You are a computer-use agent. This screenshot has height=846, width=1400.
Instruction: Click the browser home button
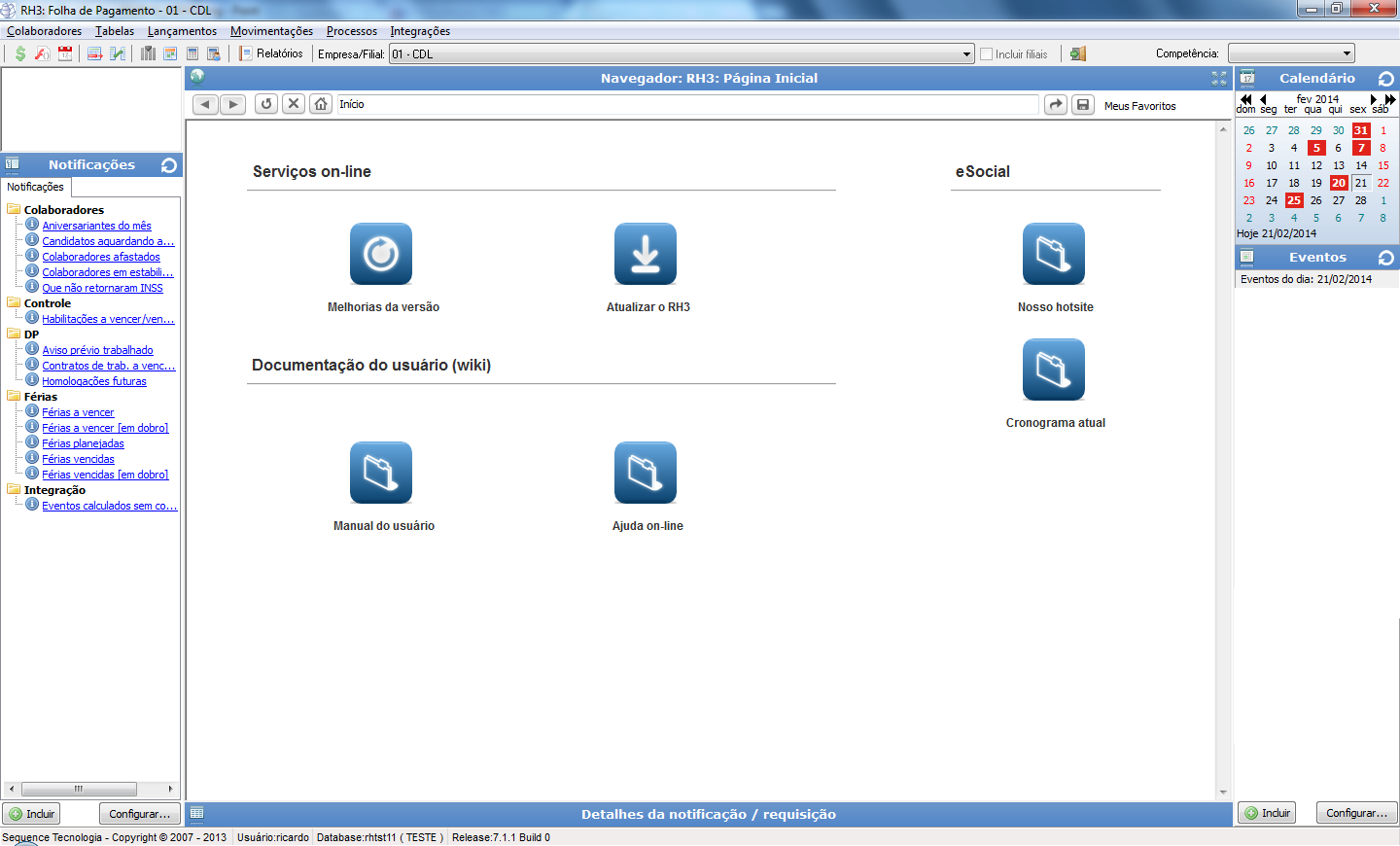[x=321, y=104]
